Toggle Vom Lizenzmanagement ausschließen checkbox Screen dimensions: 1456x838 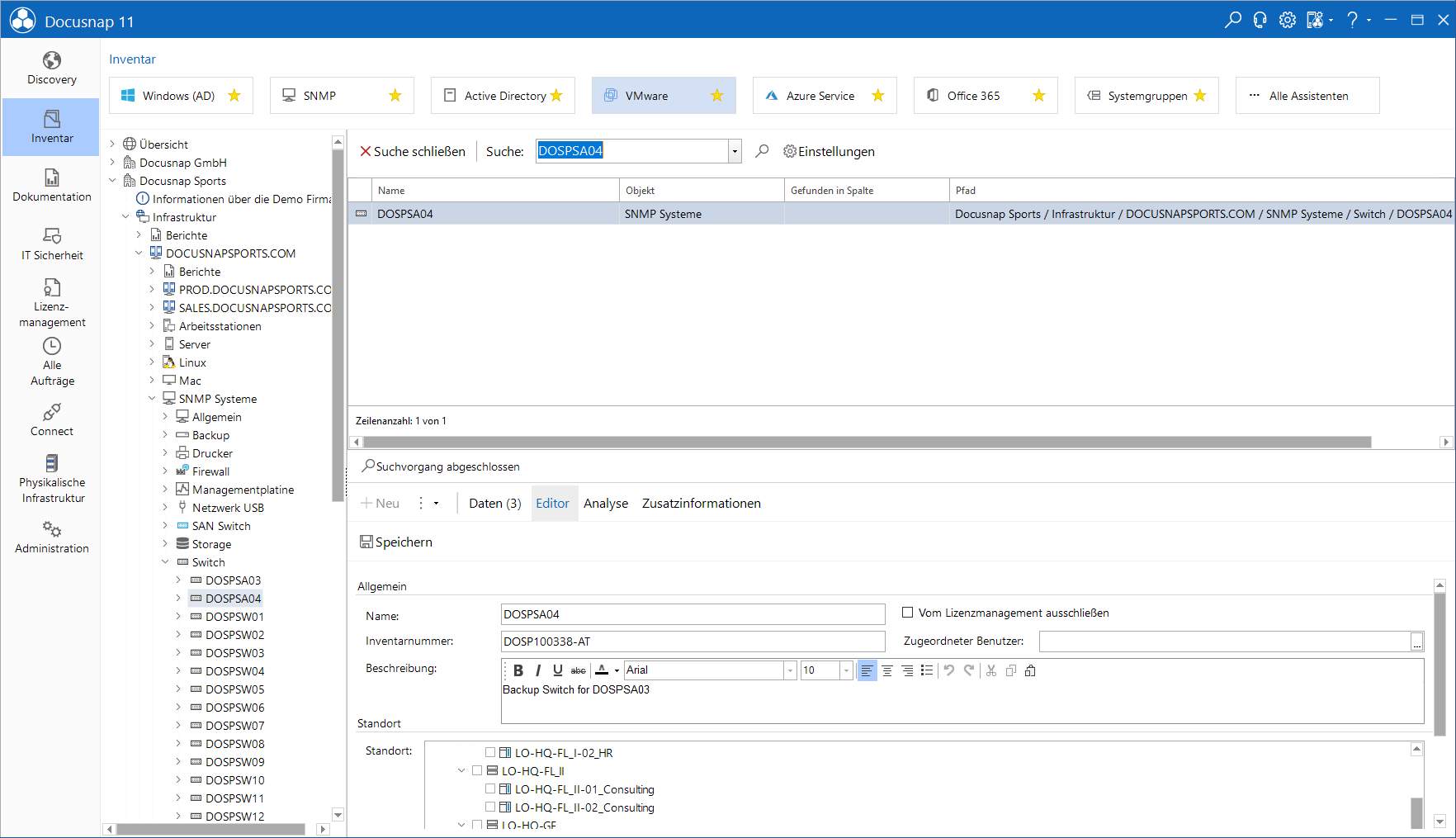click(907, 613)
